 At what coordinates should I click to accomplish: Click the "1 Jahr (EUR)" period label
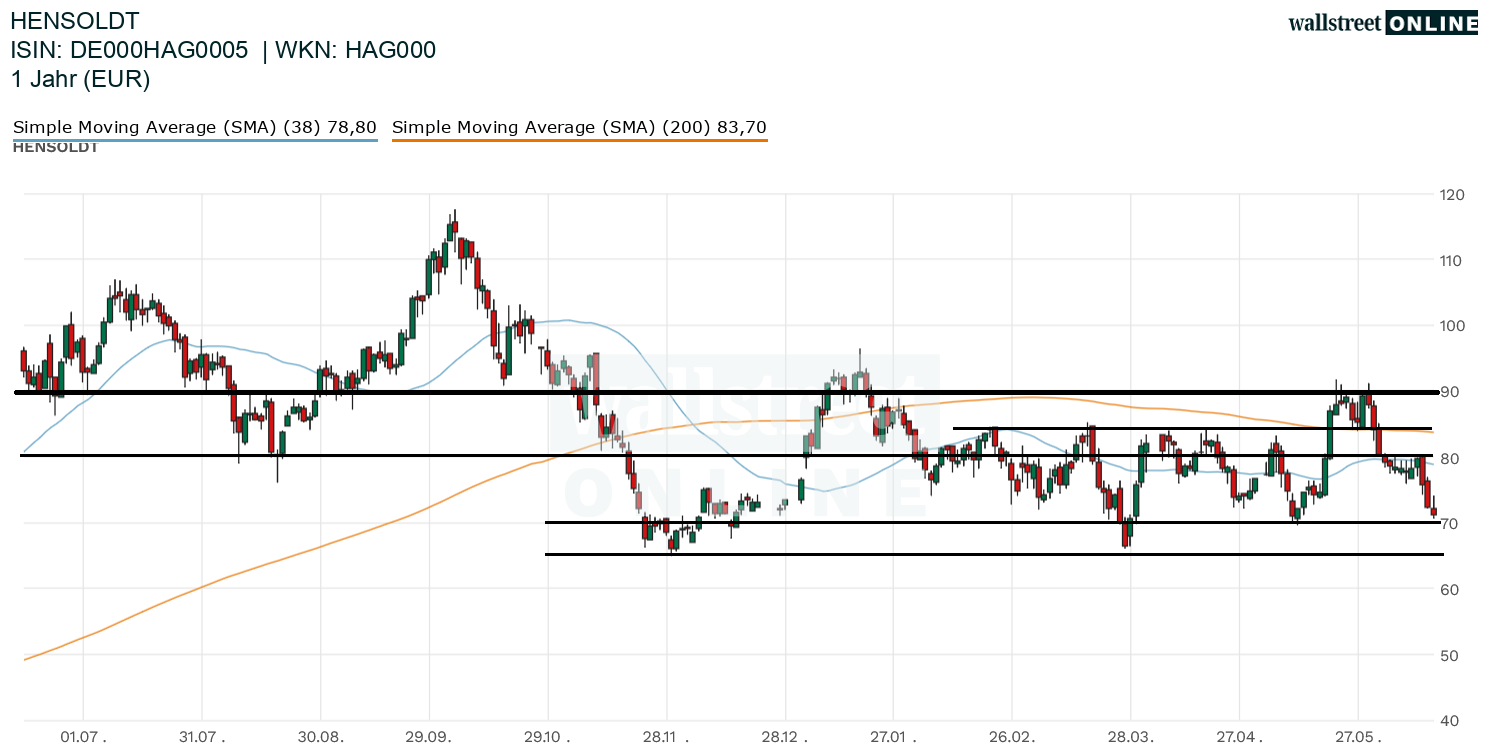pyautogui.click(x=81, y=80)
